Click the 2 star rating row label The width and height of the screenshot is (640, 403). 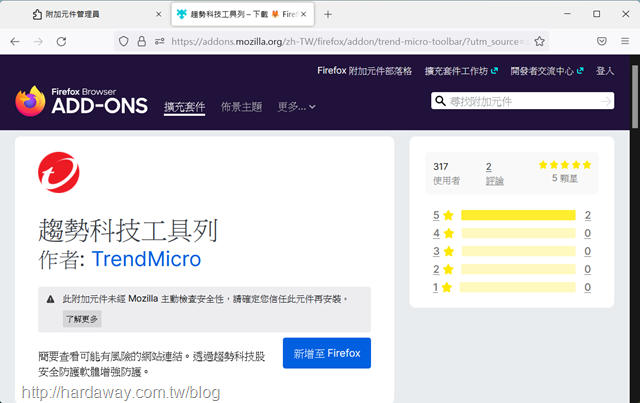(x=443, y=269)
